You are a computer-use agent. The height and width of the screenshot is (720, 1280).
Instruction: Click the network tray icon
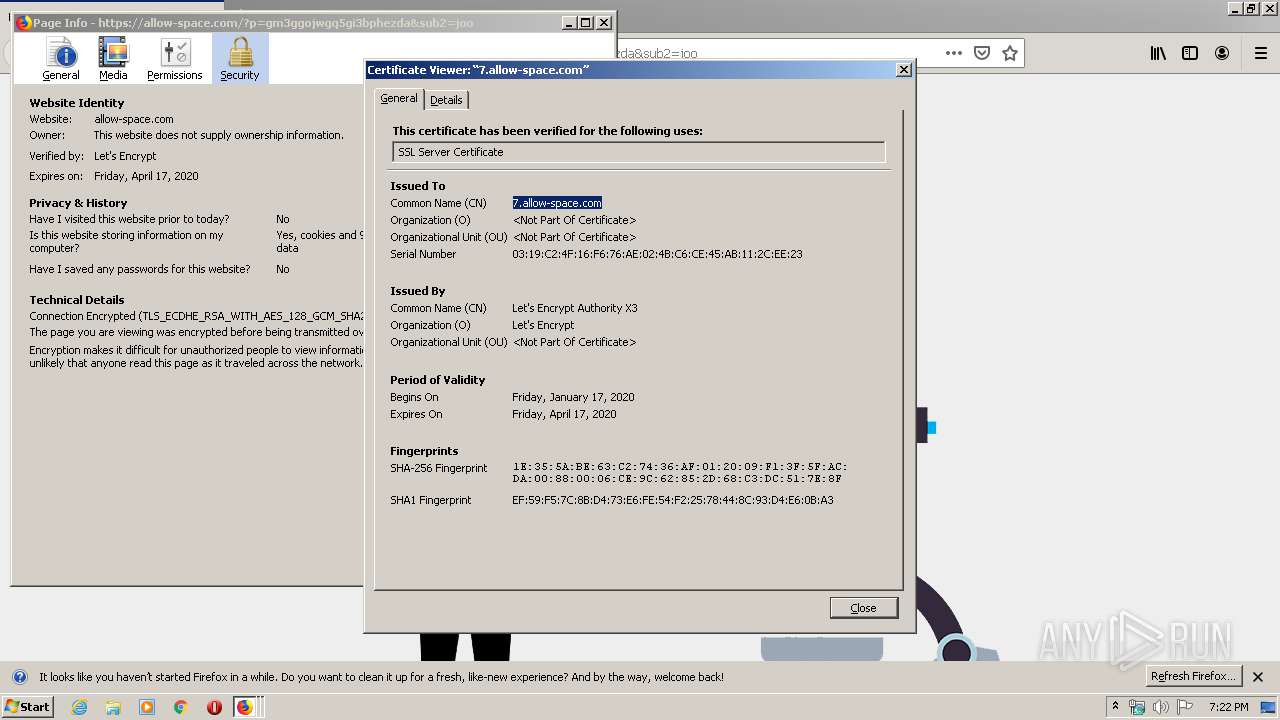(1137, 707)
